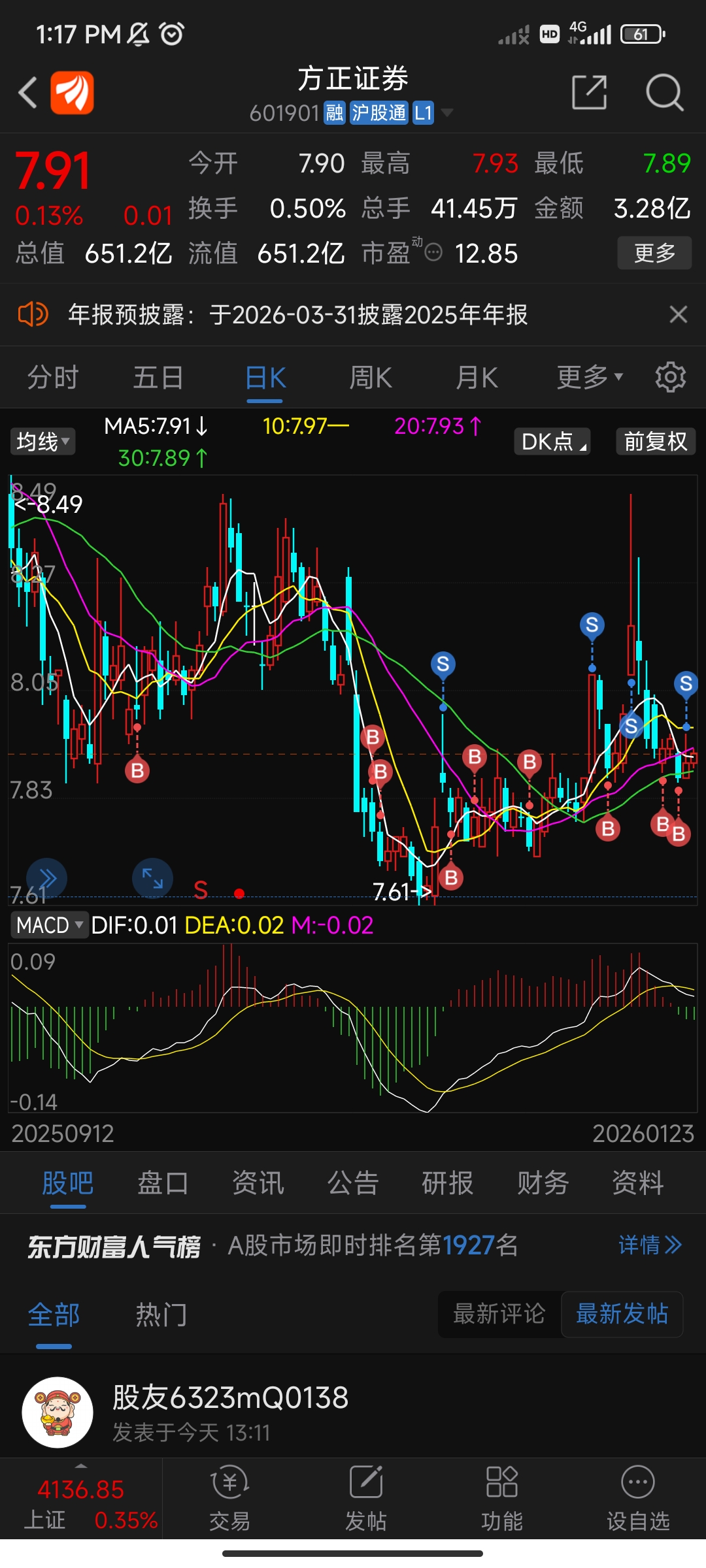Screen dimensions: 706x1568
Task: Tap the dynamic P/E info icon
Action: [x=433, y=252]
